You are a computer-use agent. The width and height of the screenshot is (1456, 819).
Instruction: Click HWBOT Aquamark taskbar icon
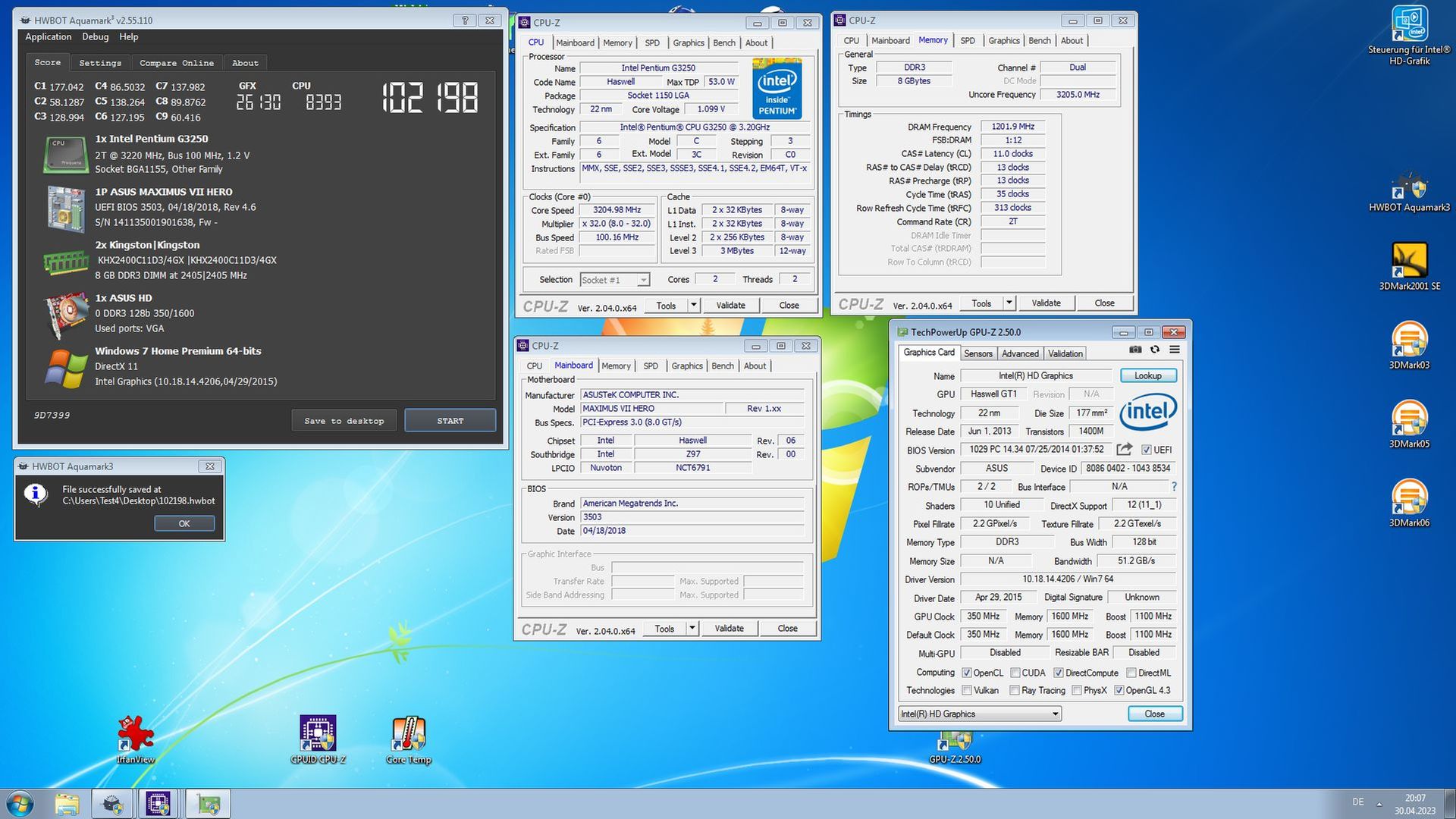coord(113,804)
